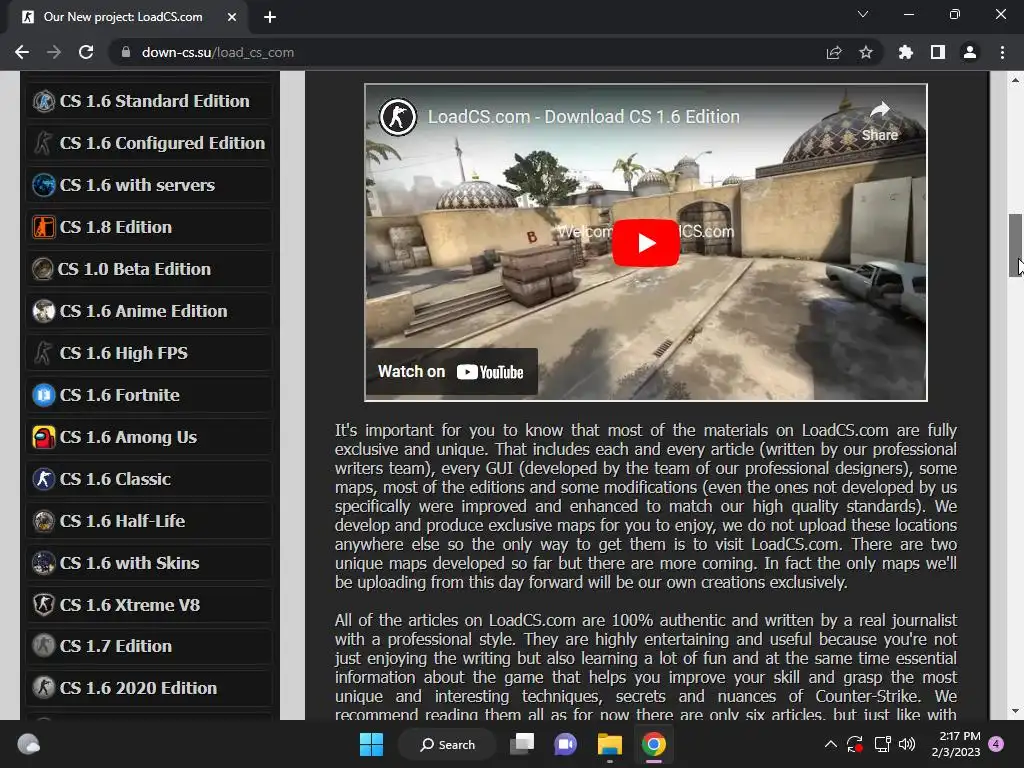Select CS 1.0 Beta Edition link

pos(135,269)
